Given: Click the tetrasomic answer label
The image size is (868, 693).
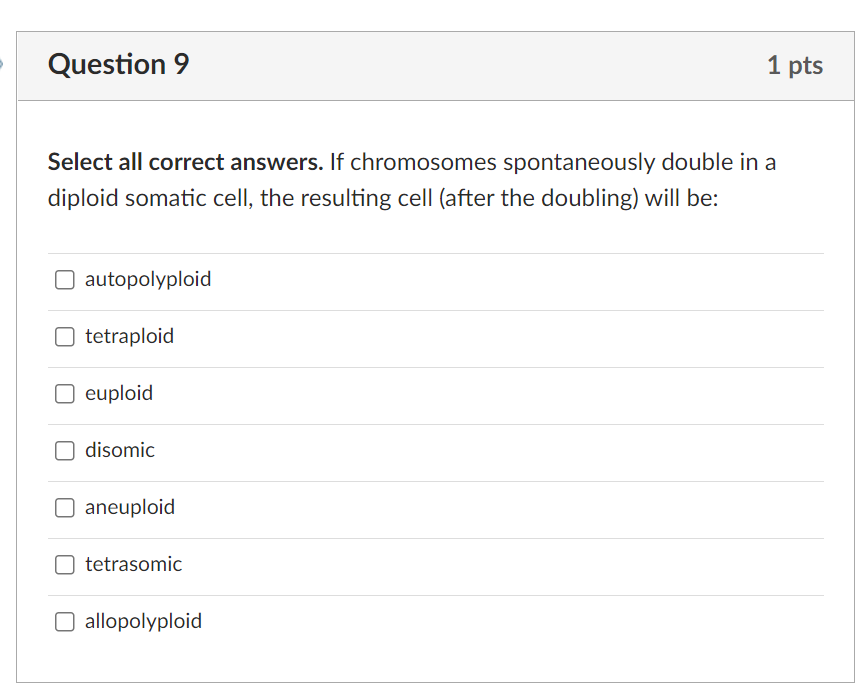Looking at the screenshot, I should 133,564.
